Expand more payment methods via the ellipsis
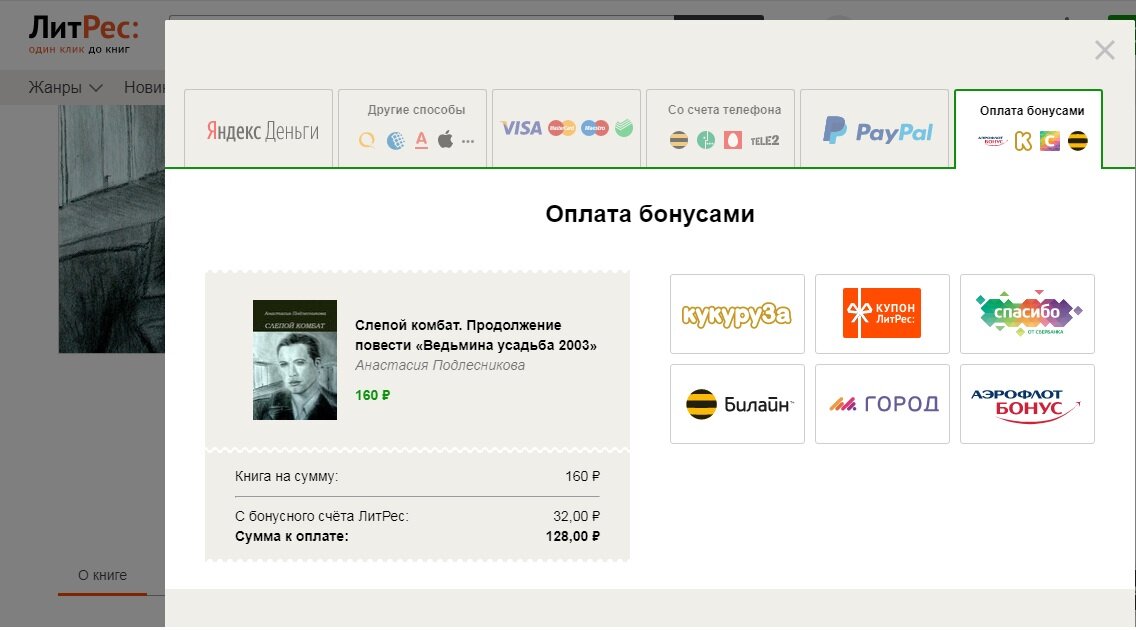The height and width of the screenshot is (630, 1136). (x=466, y=142)
